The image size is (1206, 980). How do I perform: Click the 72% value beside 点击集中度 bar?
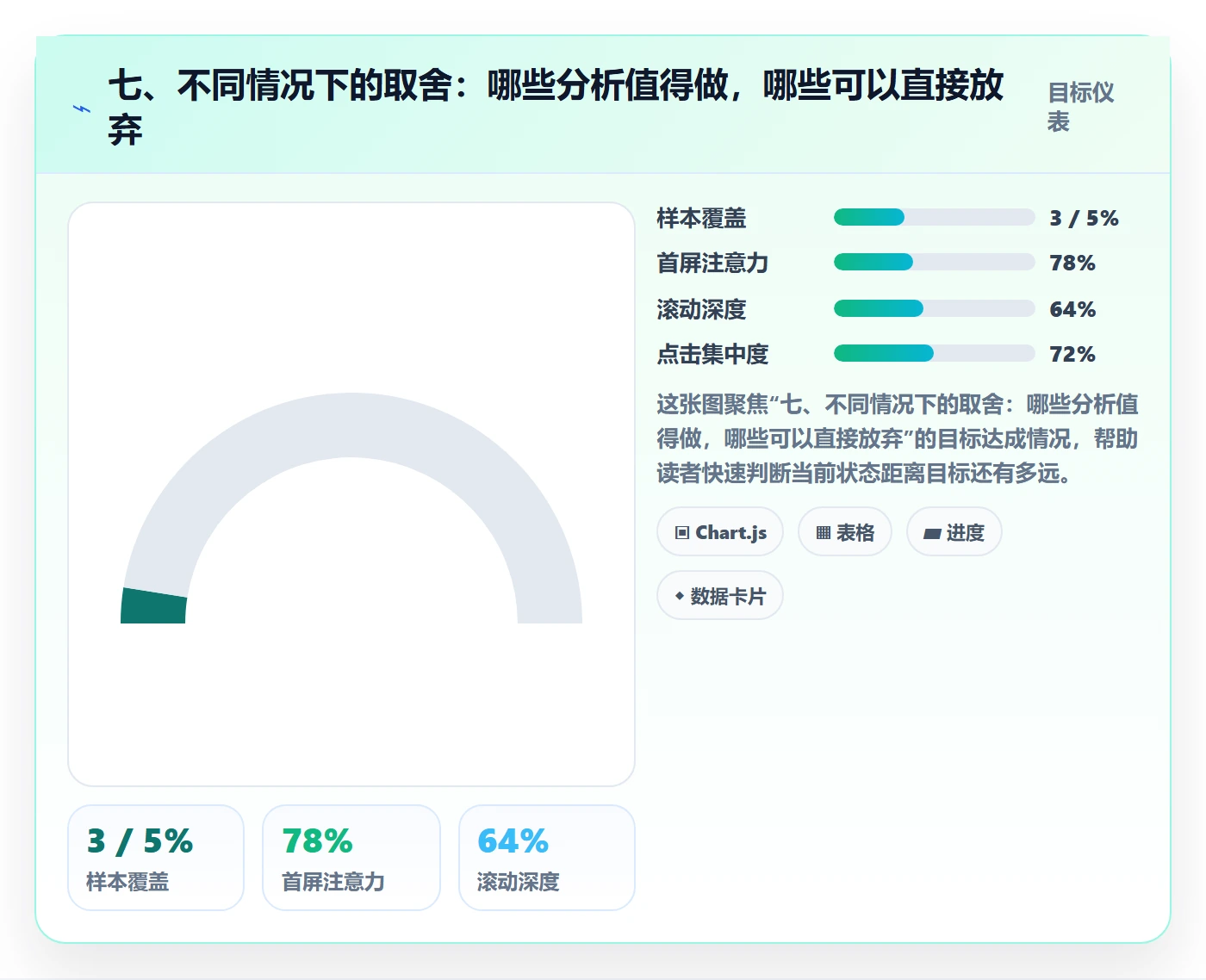click(1072, 354)
